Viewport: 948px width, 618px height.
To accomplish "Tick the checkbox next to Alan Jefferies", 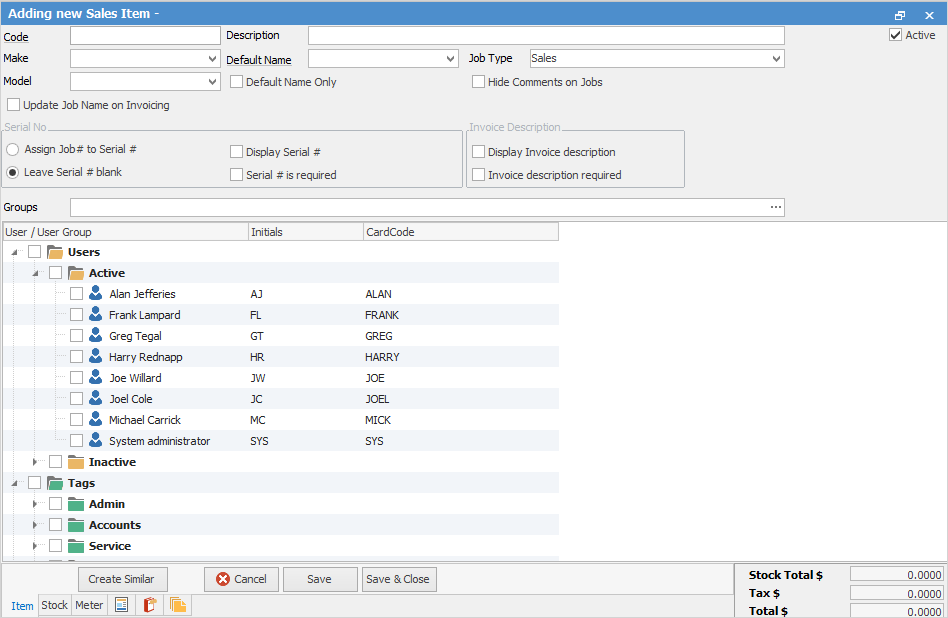I will [77, 294].
